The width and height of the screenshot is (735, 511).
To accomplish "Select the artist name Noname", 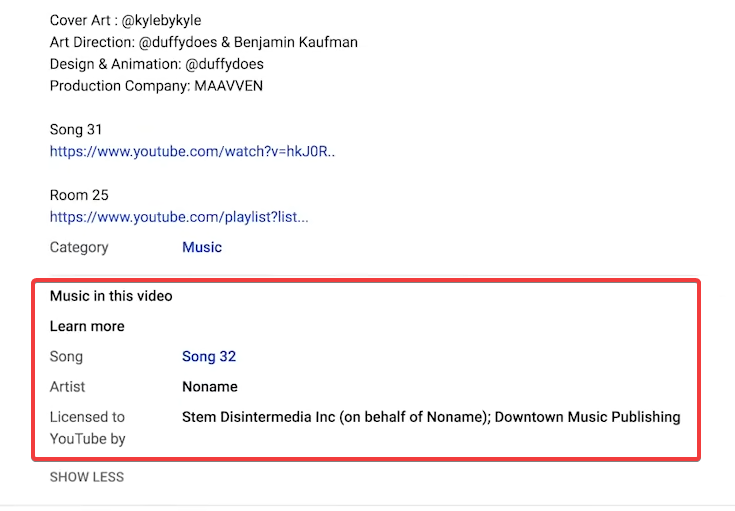I will point(210,386).
